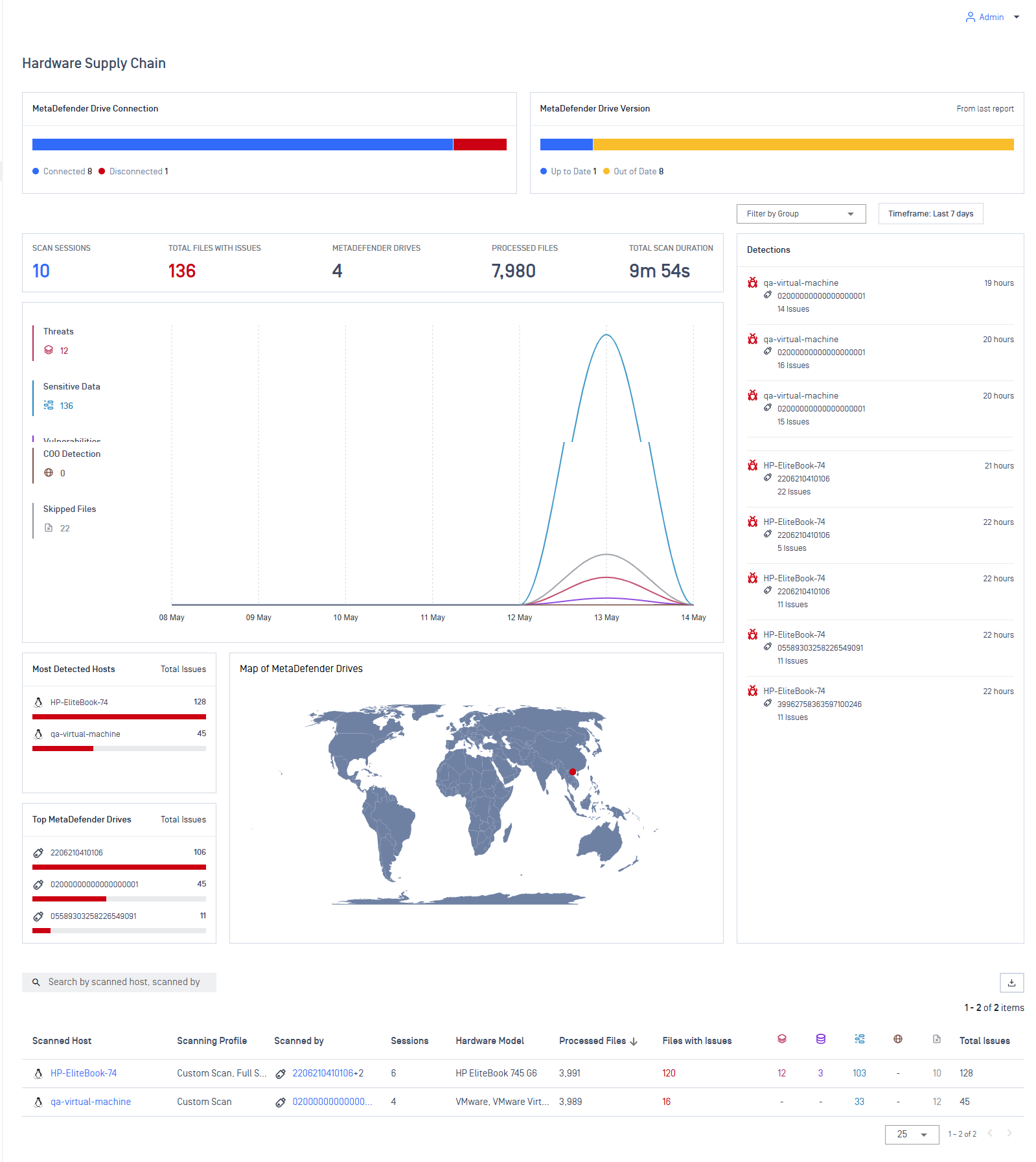1036x1162 pixels.
Task: Click drive icon beside 0558930325822654909​1 detection
Action: tap(768, 647)
